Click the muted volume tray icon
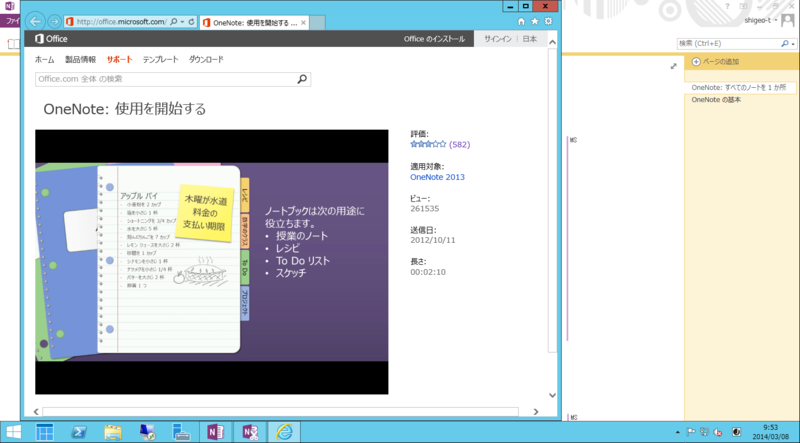800x443 pixels. pos(718,432)
